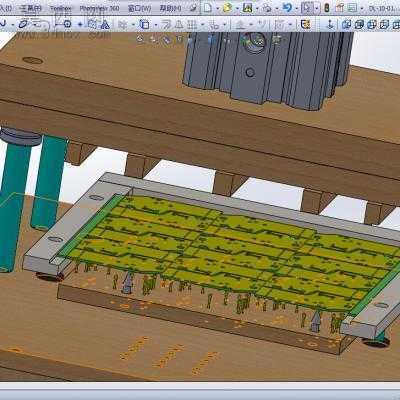
Task: Click the gear mate icon
Action: pos(67,24)
